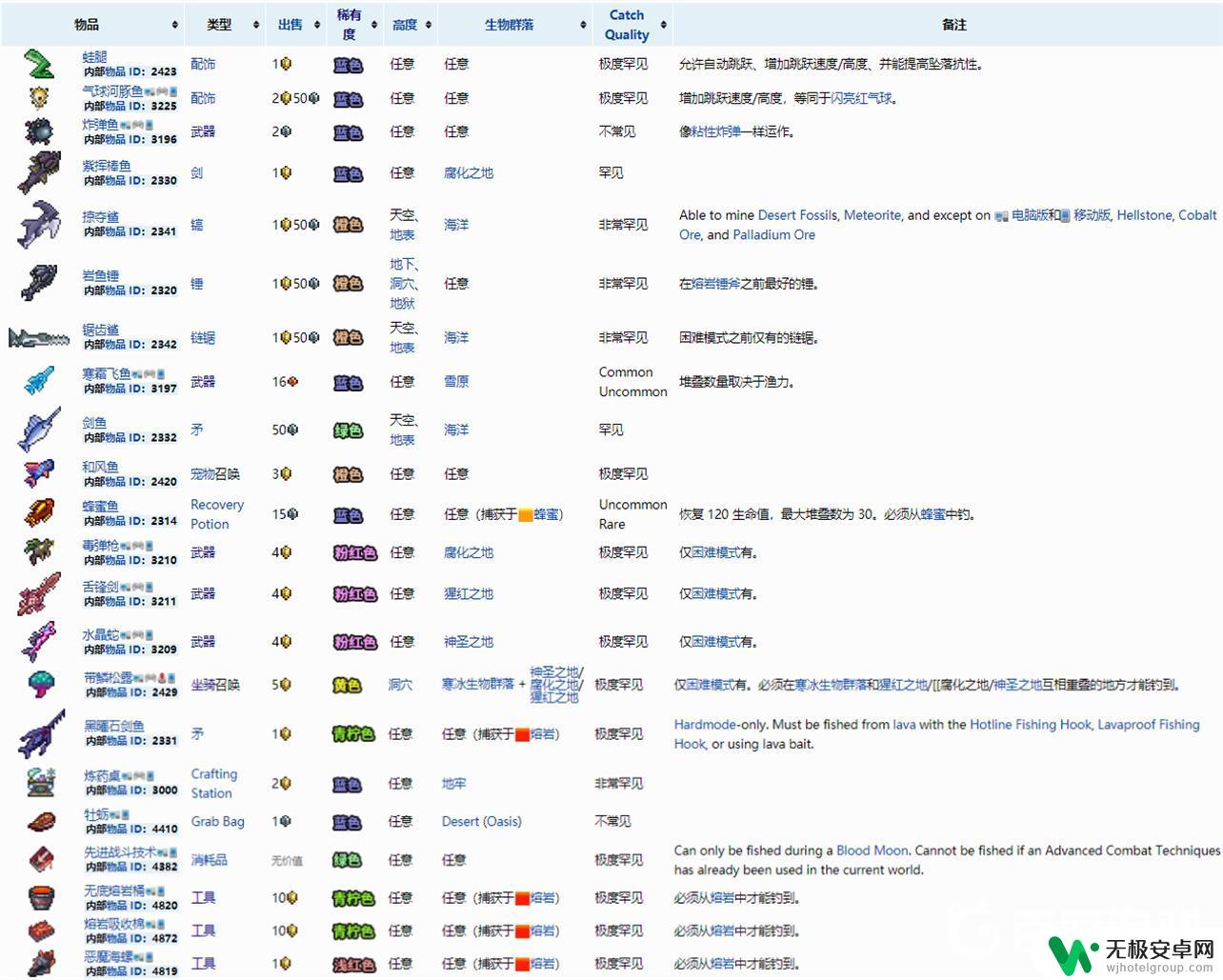Open the Desert Fossils link
Image resolution: width=1223 pixels, height=980 pixels.
(x=798, y=215)
